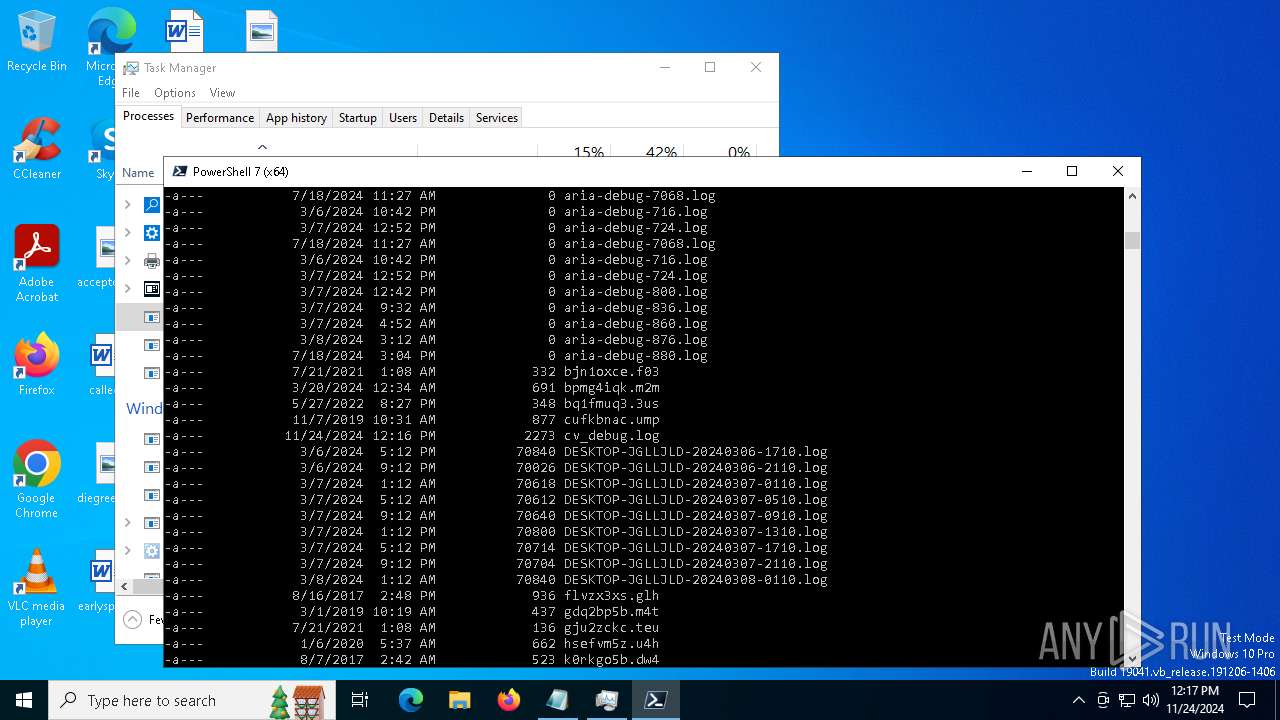1280x720 pixels.
Task: Launch VLC media player desktop shortcut
Action: pos(37,587)
